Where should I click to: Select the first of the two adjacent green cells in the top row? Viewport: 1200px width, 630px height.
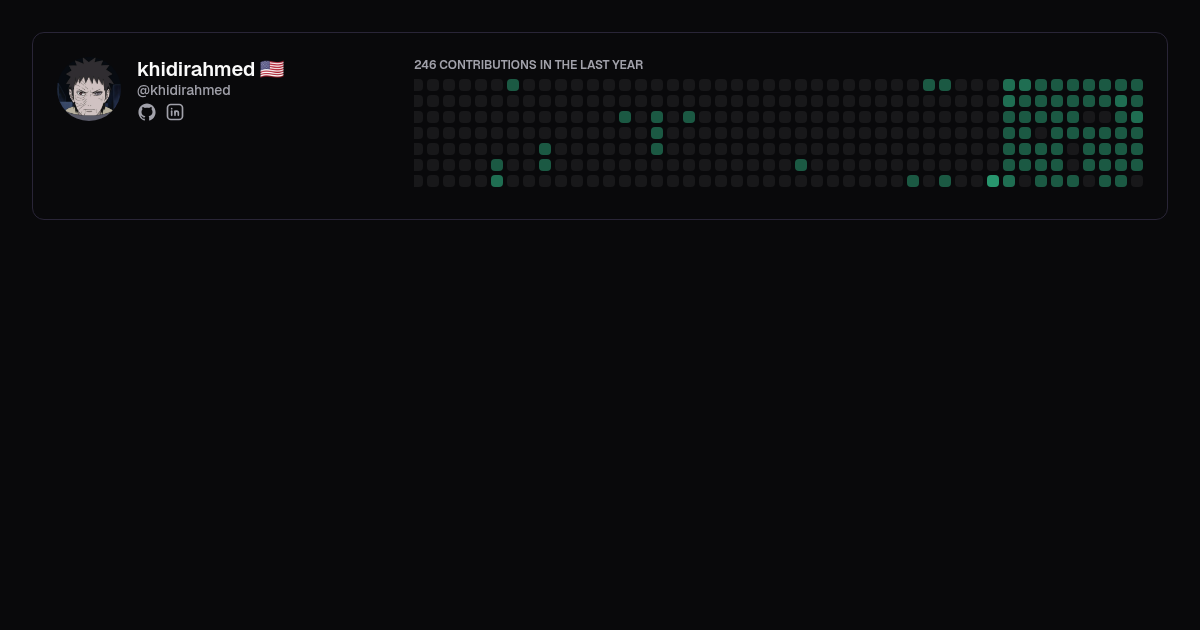[x=929, y=85]
